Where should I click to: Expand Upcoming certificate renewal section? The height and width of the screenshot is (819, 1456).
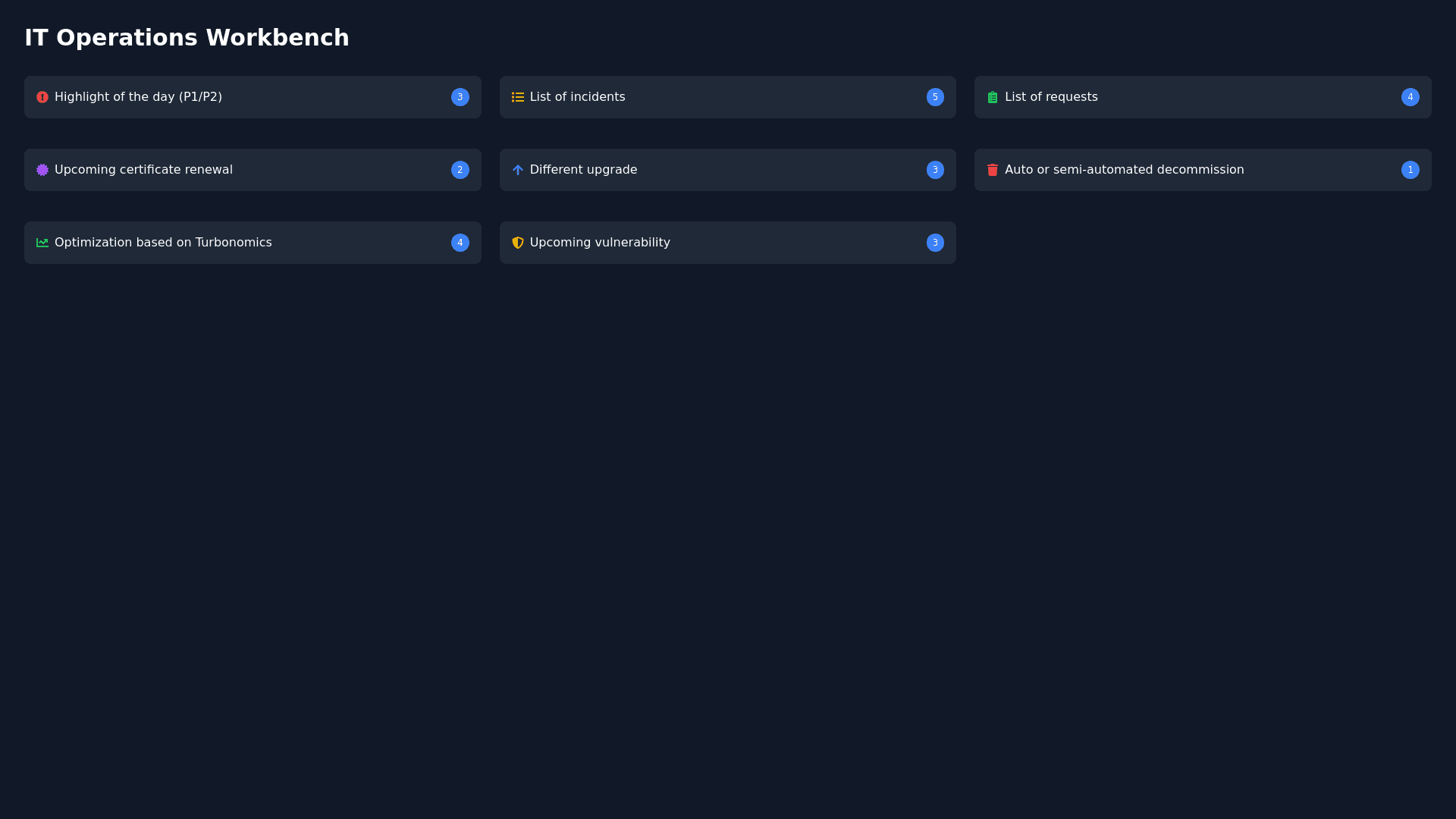pos(143,170)
